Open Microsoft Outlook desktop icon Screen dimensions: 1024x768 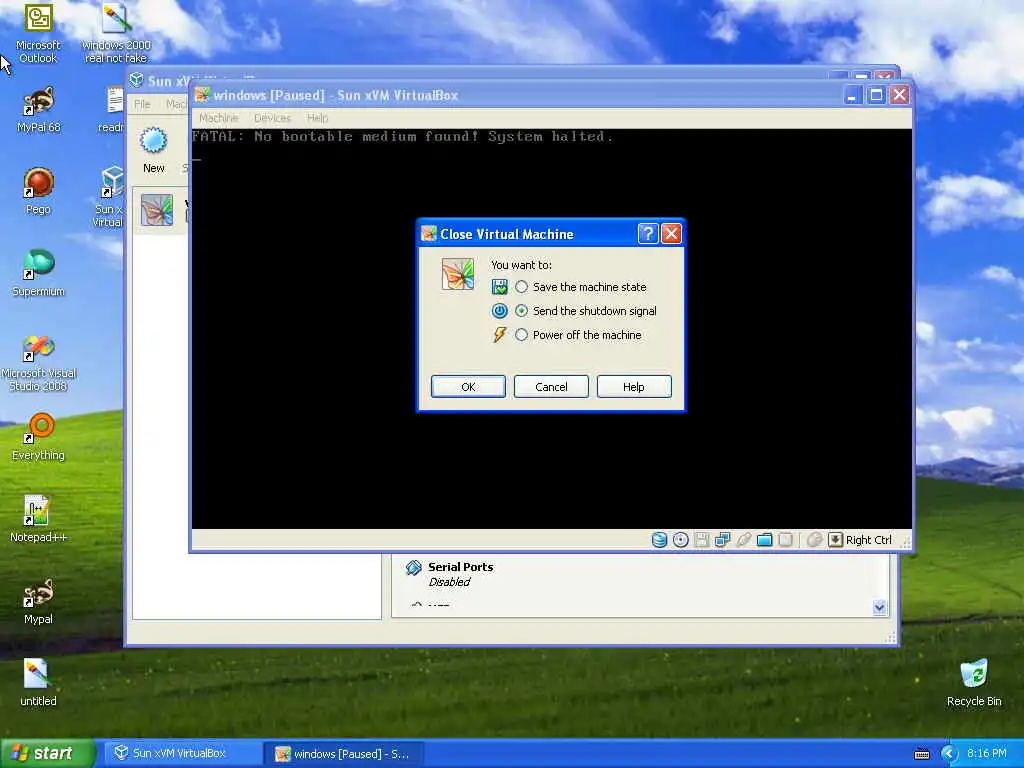click(39, 33)
